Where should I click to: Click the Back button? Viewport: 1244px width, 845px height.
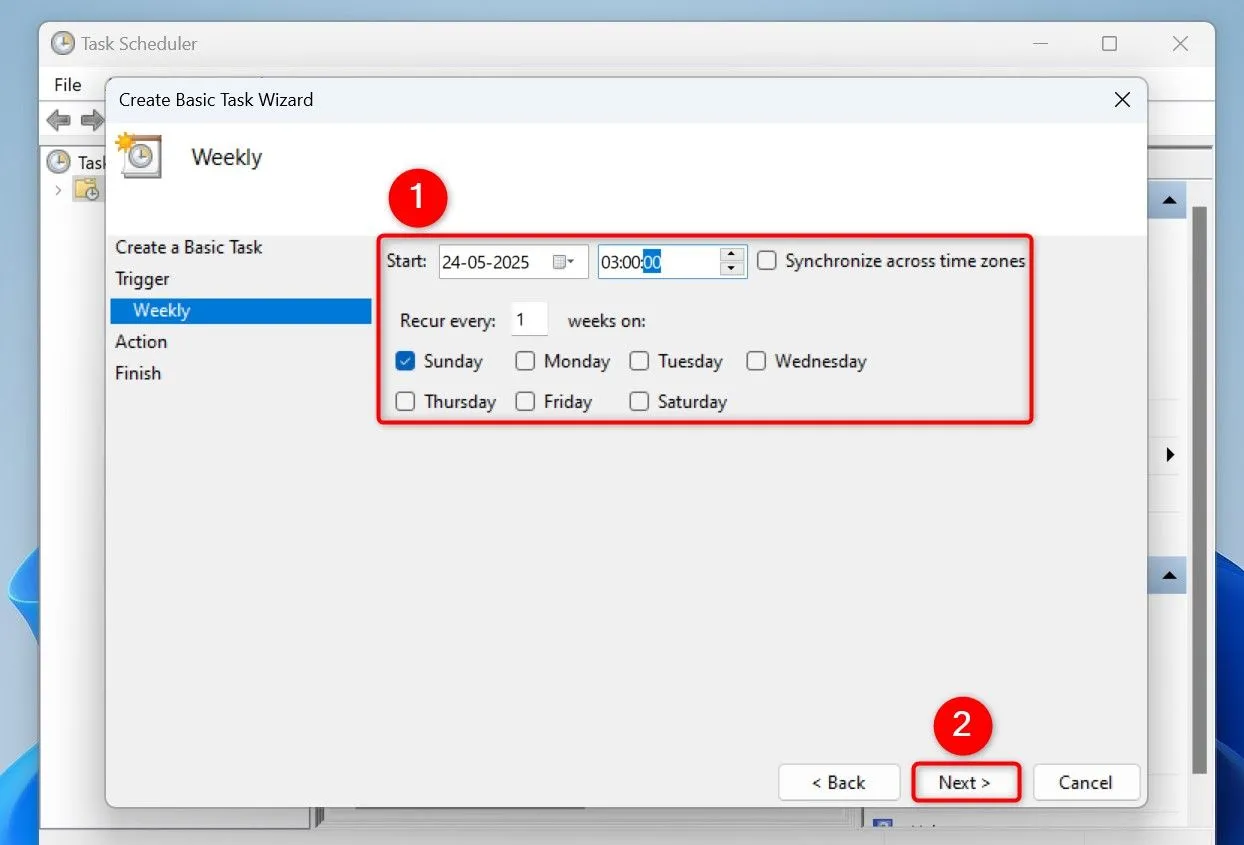tap(839, 782)
